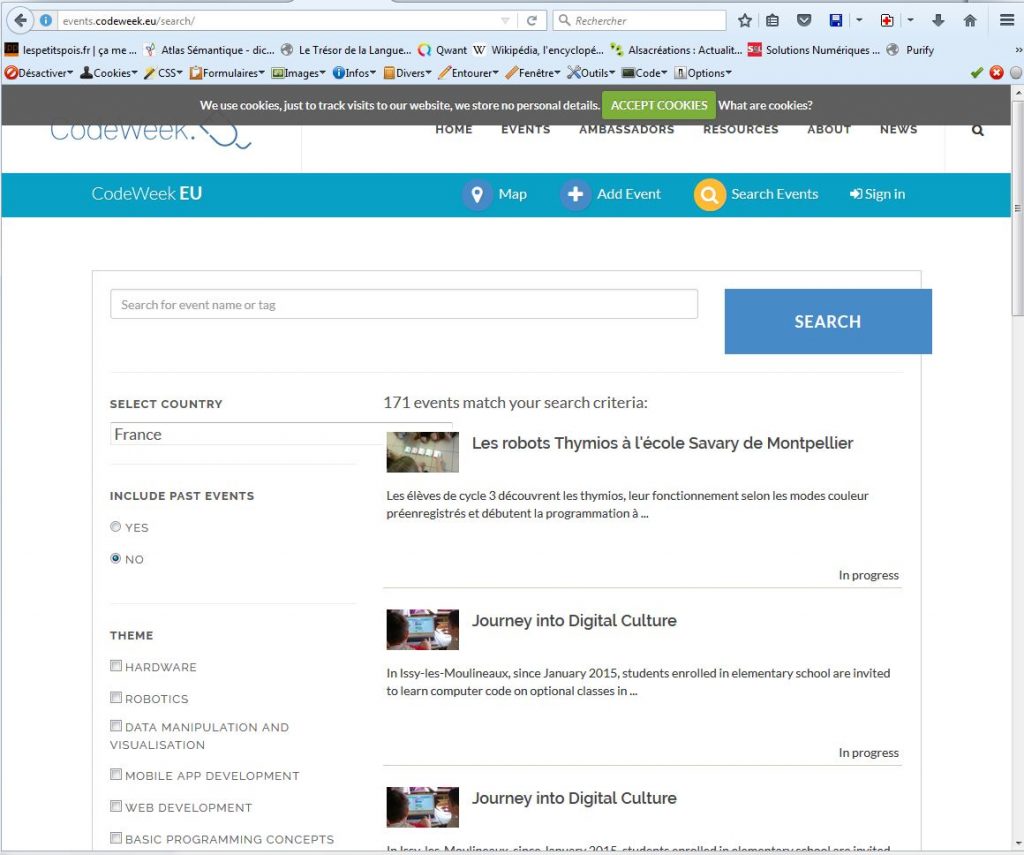Open the Outils developer toolbar dropdown
Screen dimensions: 1024x855
593,73
